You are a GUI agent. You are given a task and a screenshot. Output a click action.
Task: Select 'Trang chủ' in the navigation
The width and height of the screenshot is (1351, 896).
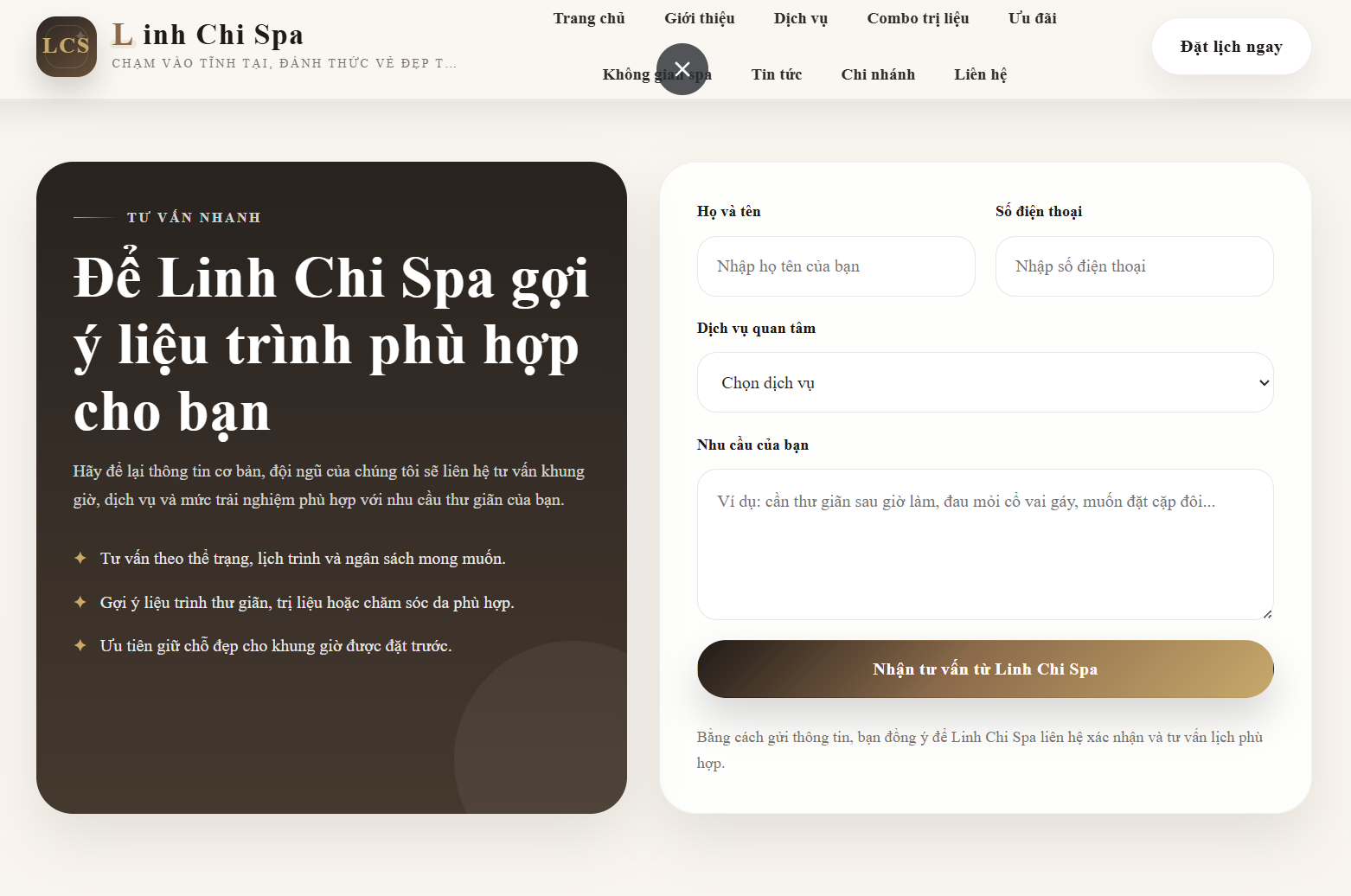tap(589, 18)
